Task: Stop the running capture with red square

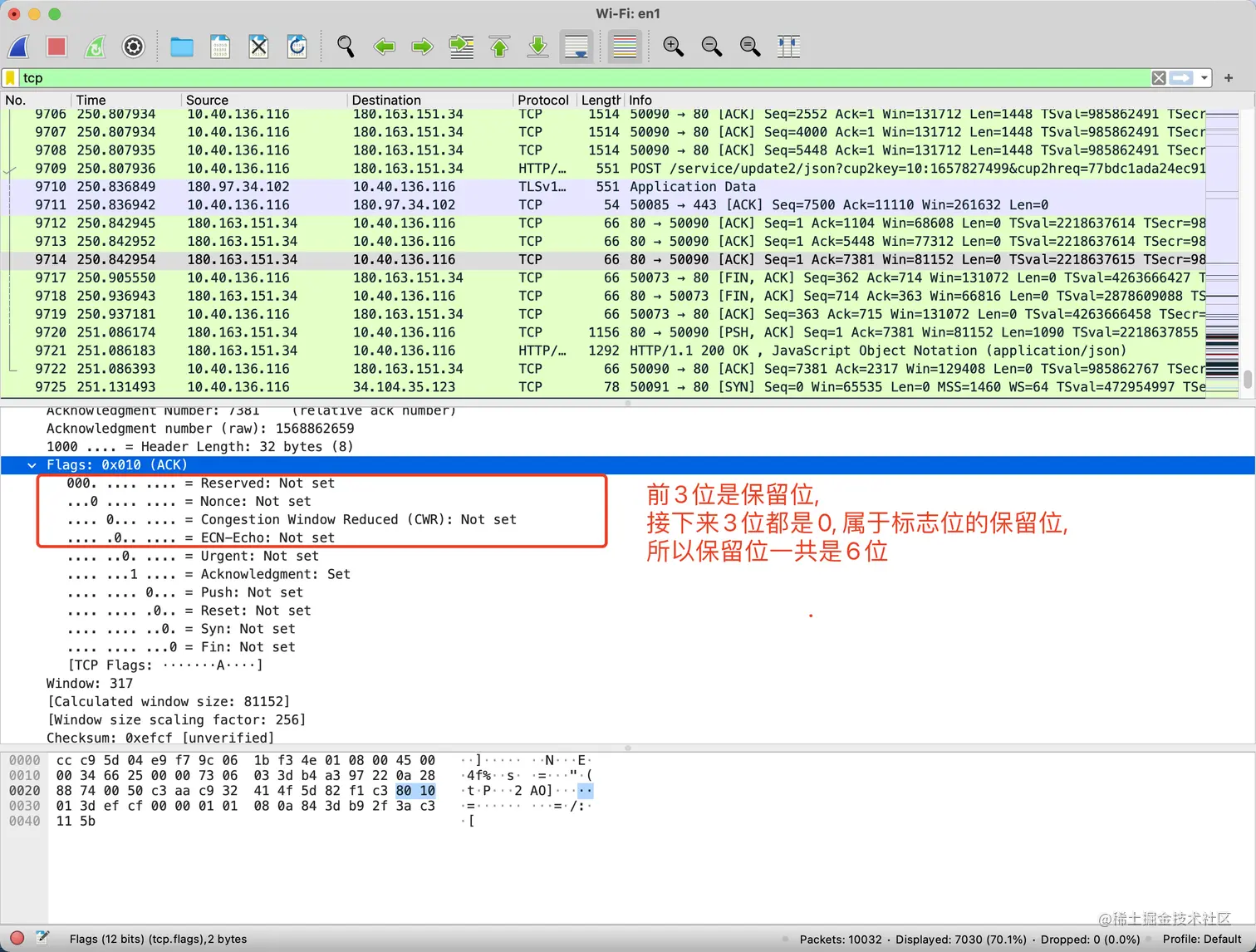Action: 56,47
